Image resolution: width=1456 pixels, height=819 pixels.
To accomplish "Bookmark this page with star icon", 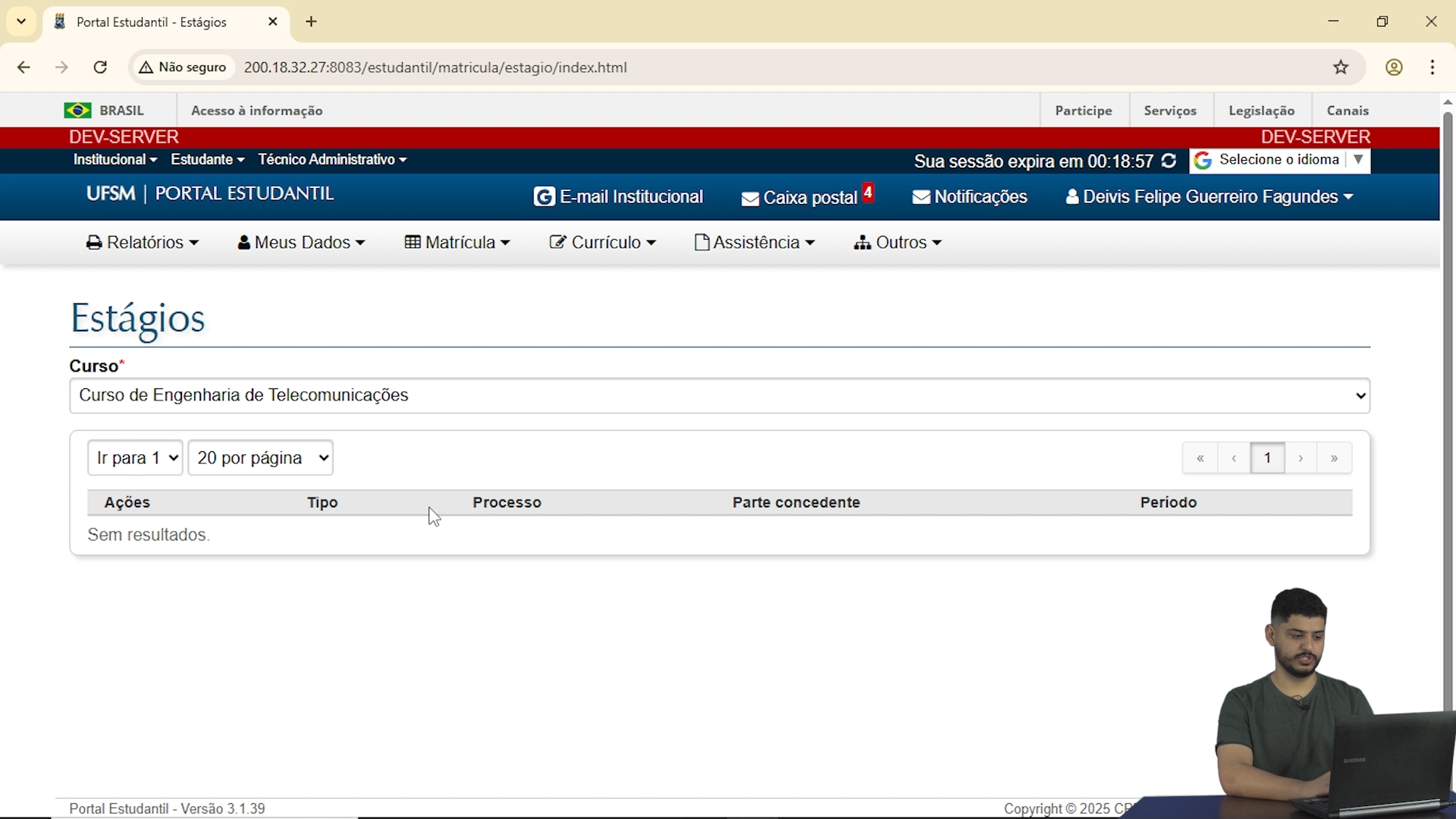I will click(1341, 67).
